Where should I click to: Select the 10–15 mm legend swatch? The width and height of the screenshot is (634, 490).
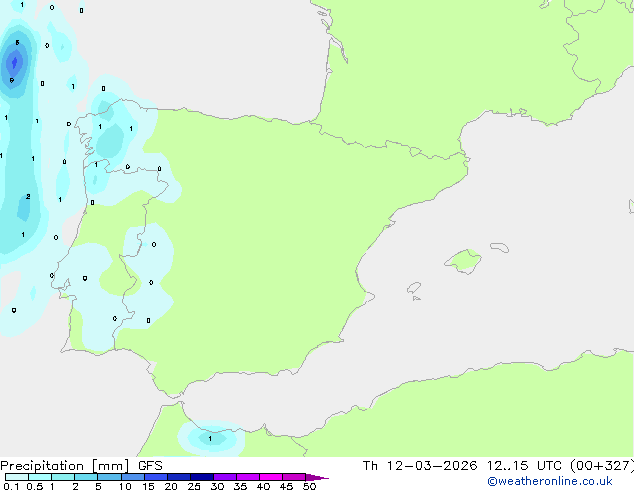(132, 477)
